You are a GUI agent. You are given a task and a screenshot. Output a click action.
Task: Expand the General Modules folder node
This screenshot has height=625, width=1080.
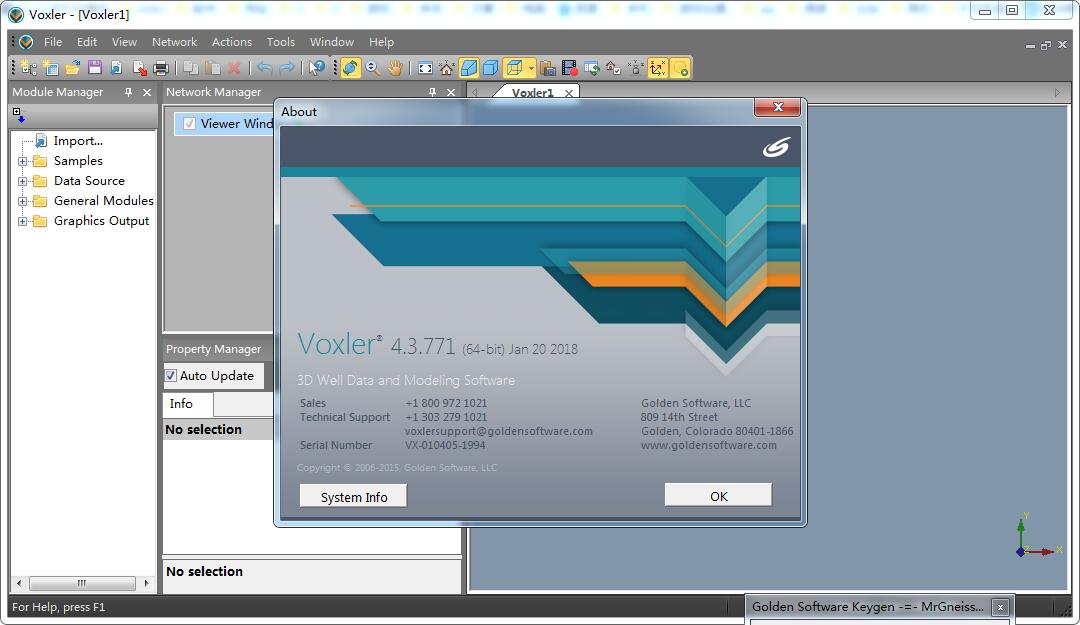click(23, 201)
